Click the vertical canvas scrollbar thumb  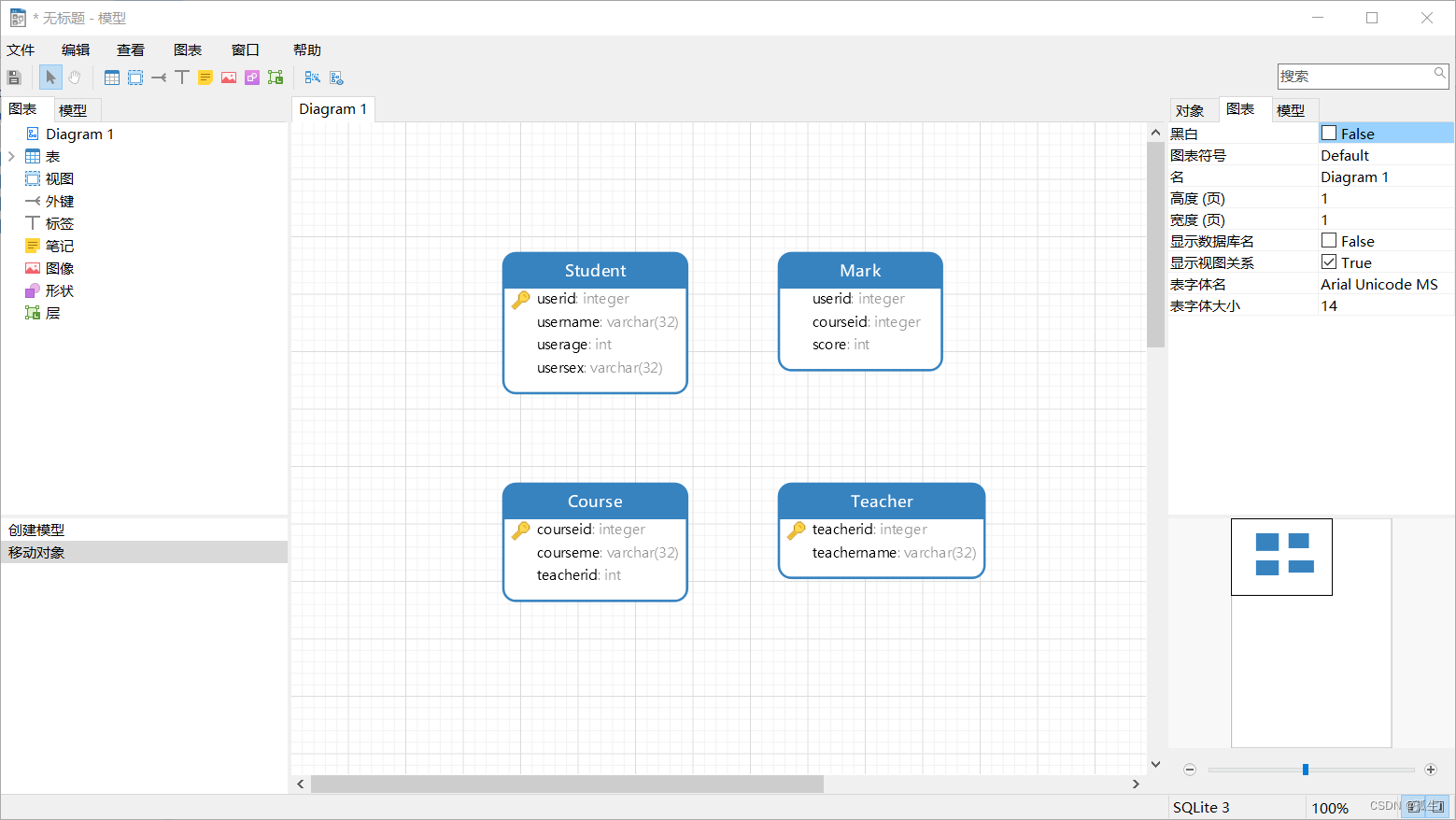tap(1155, 245)
